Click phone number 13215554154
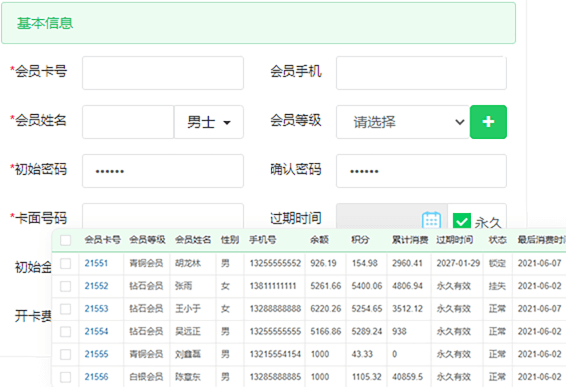 coord(275,354)
